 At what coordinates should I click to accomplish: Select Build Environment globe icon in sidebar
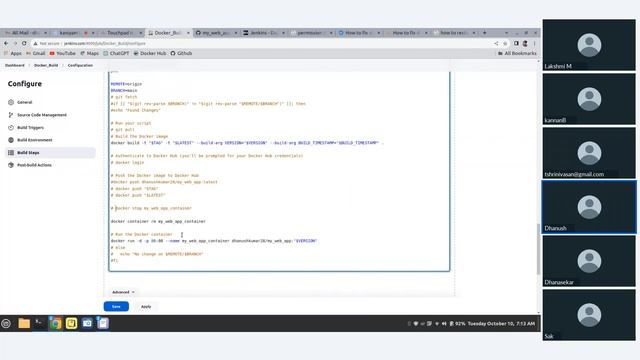[11, 140]
